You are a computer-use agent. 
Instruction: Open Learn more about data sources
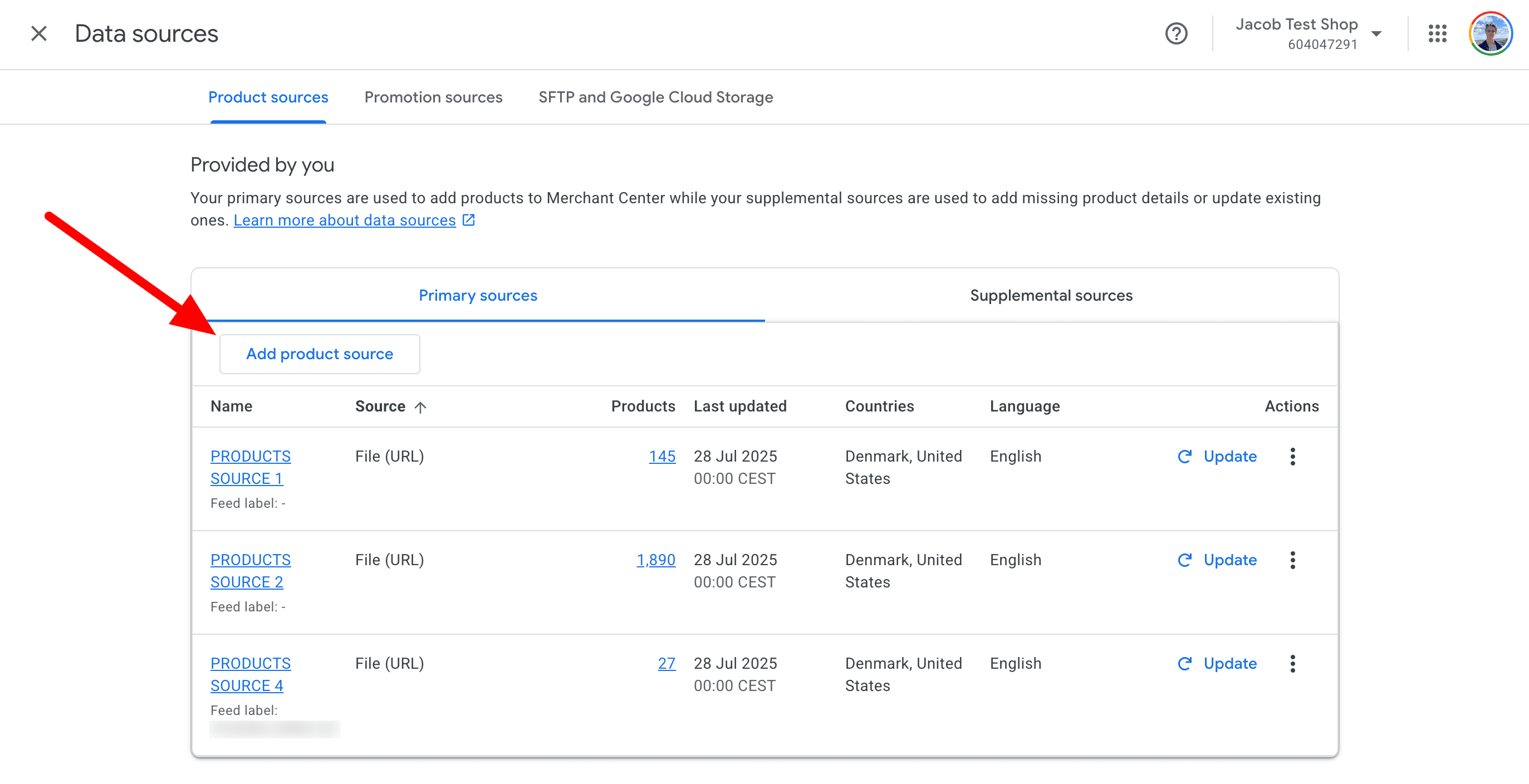(x=343, y=219)
